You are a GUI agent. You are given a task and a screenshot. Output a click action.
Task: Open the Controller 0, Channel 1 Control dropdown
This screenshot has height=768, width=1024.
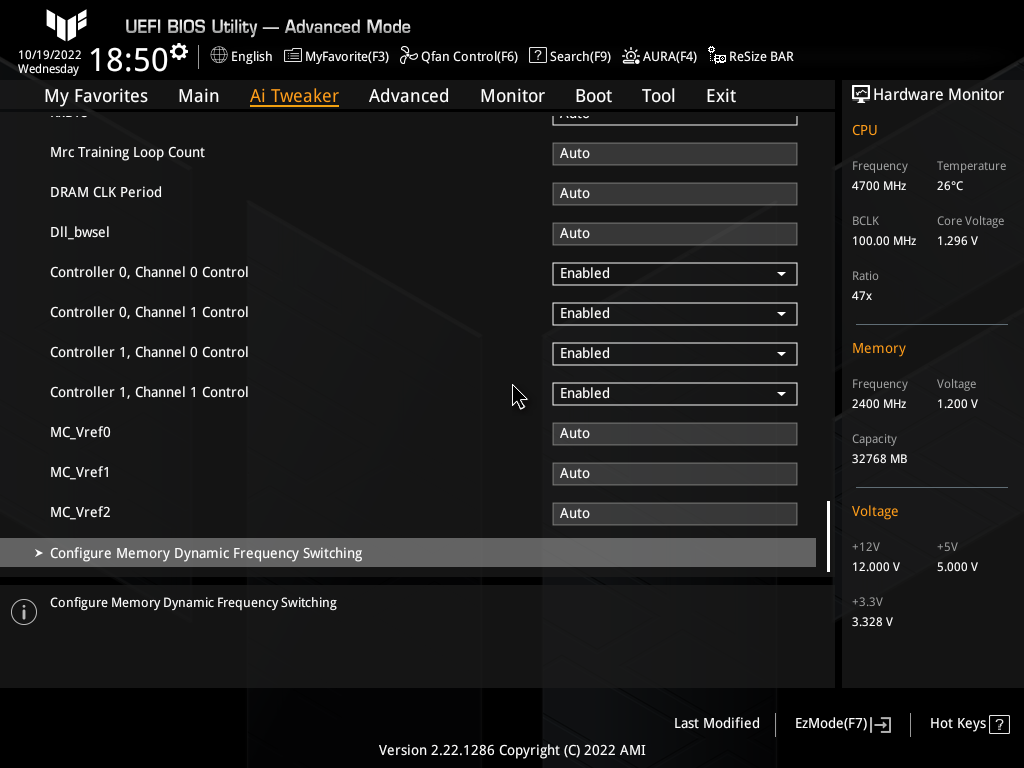point(674,313)
